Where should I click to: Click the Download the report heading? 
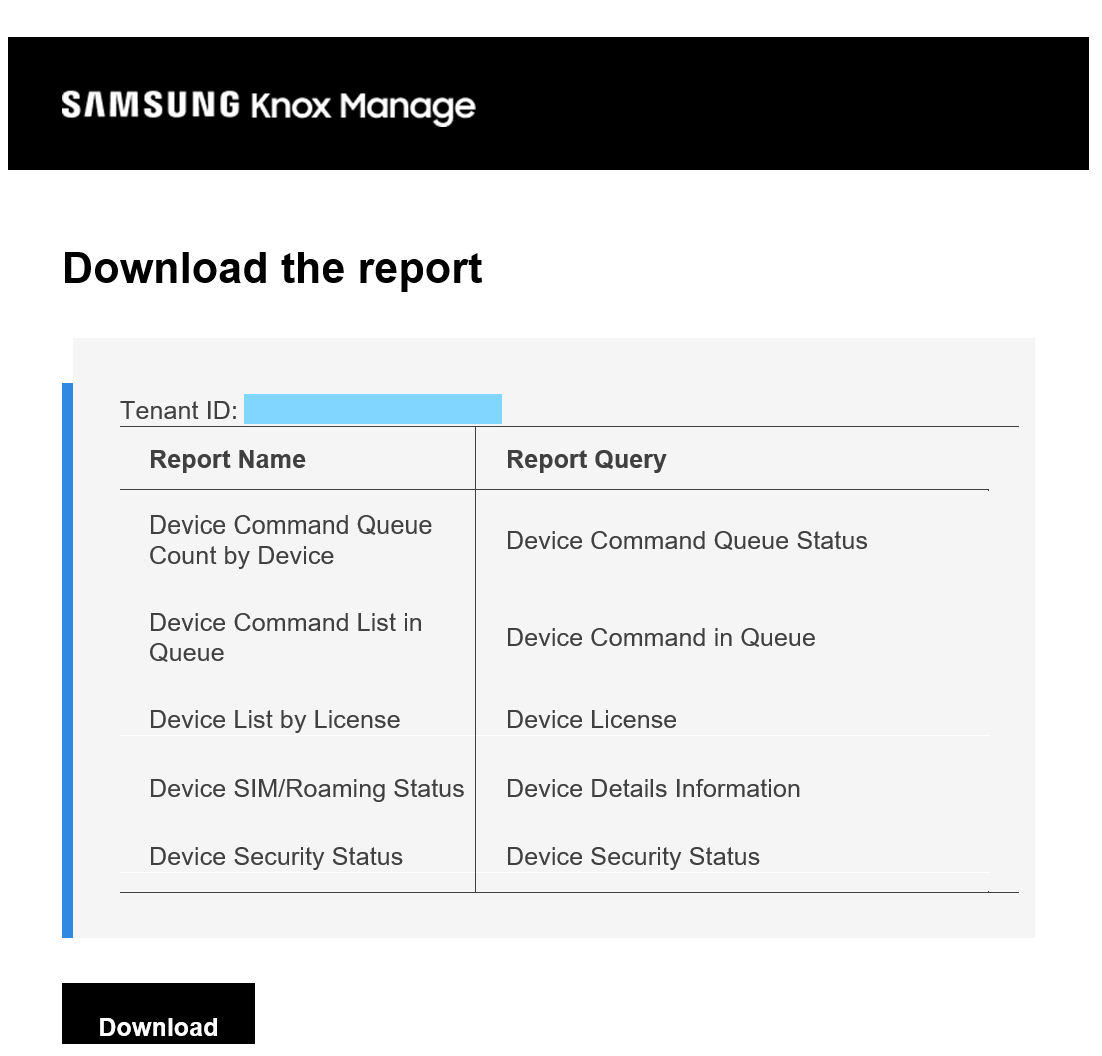272,268
